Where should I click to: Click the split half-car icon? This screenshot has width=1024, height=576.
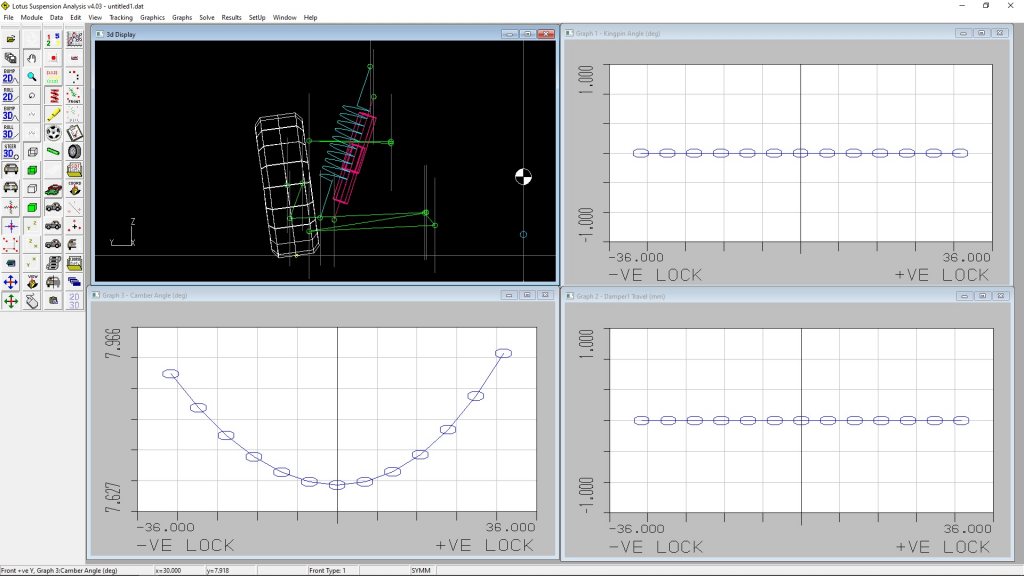[53, 282]
